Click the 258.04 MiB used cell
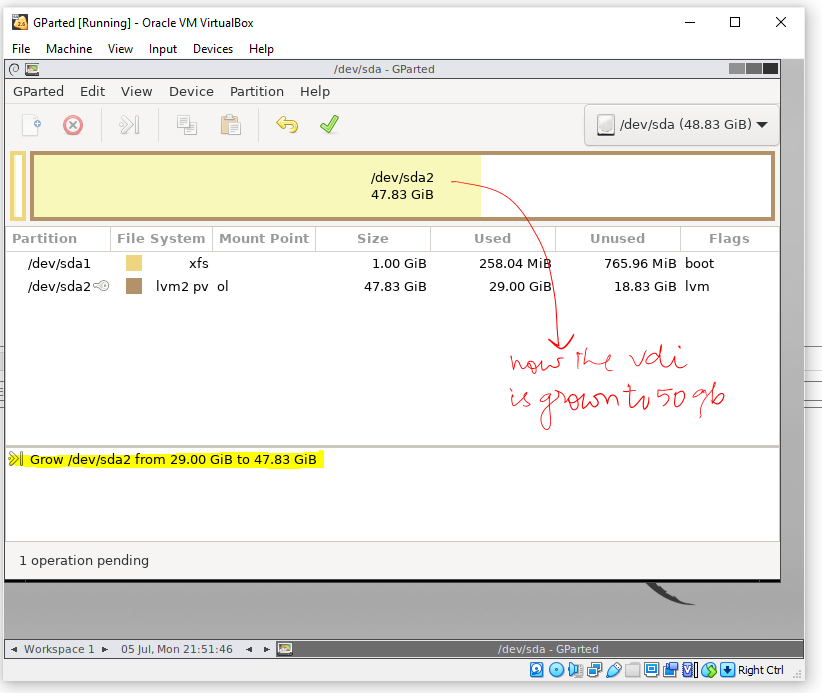The image size is (822, 693). pos(515,263)
